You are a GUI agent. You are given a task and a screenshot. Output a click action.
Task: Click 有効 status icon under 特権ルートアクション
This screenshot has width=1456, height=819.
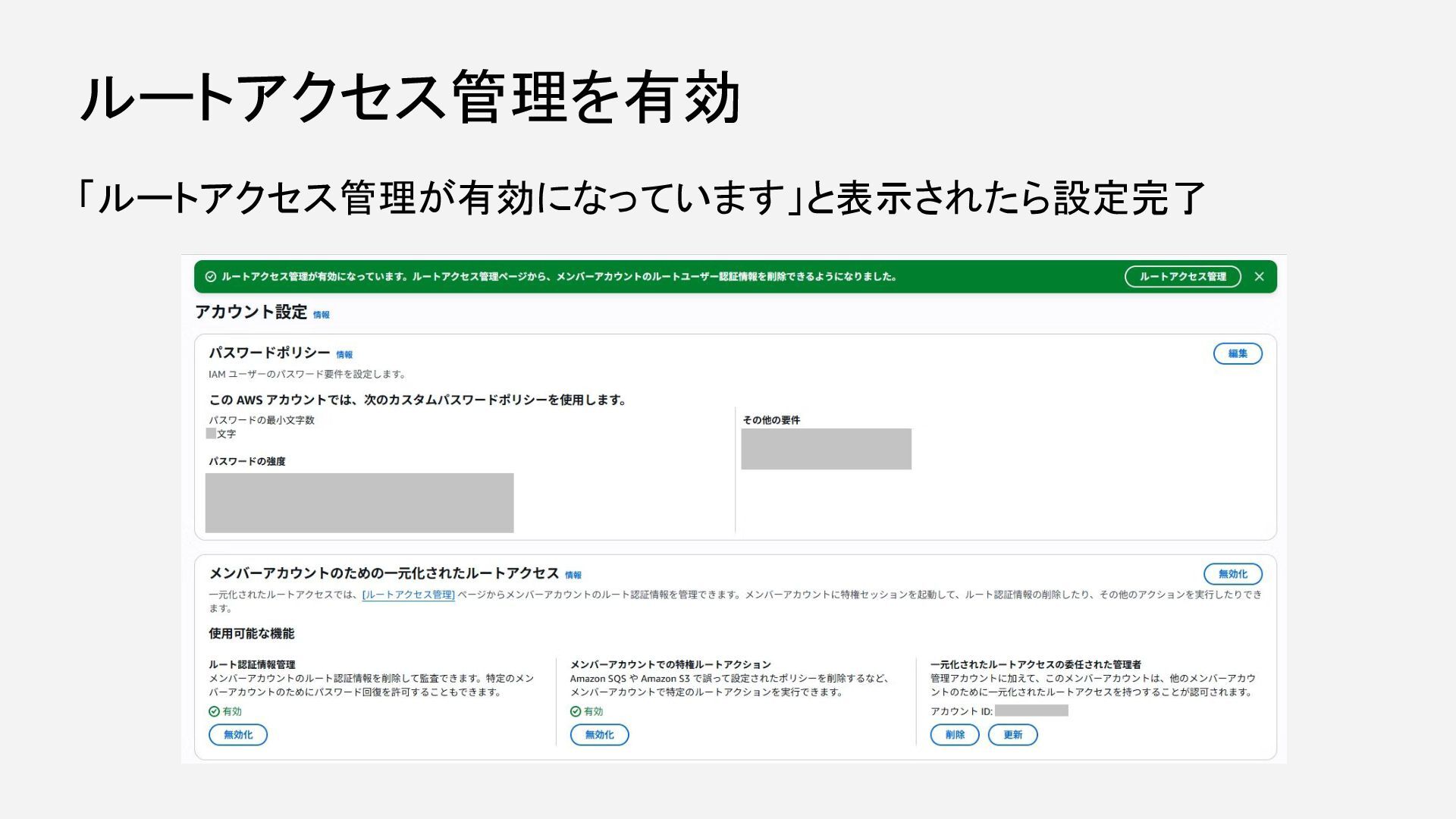(576, 711)
